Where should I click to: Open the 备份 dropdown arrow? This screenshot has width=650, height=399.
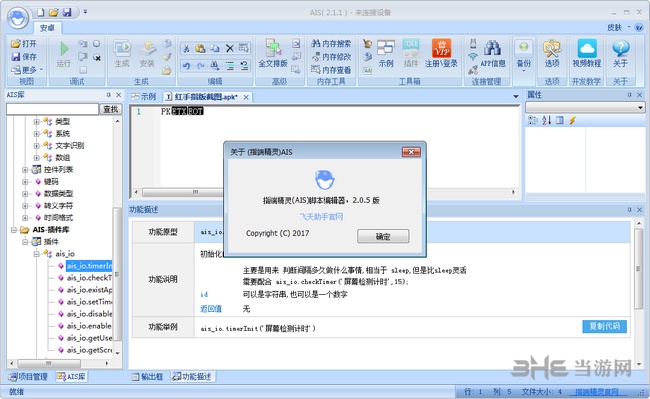point(524,71)
